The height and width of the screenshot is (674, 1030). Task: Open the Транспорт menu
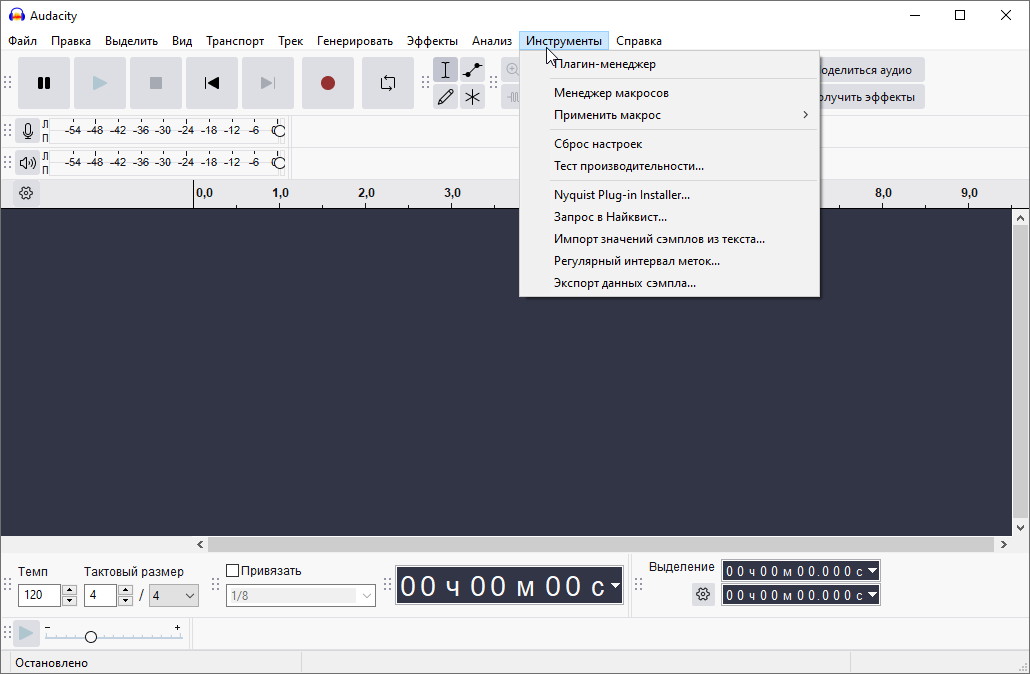(235, 41)
